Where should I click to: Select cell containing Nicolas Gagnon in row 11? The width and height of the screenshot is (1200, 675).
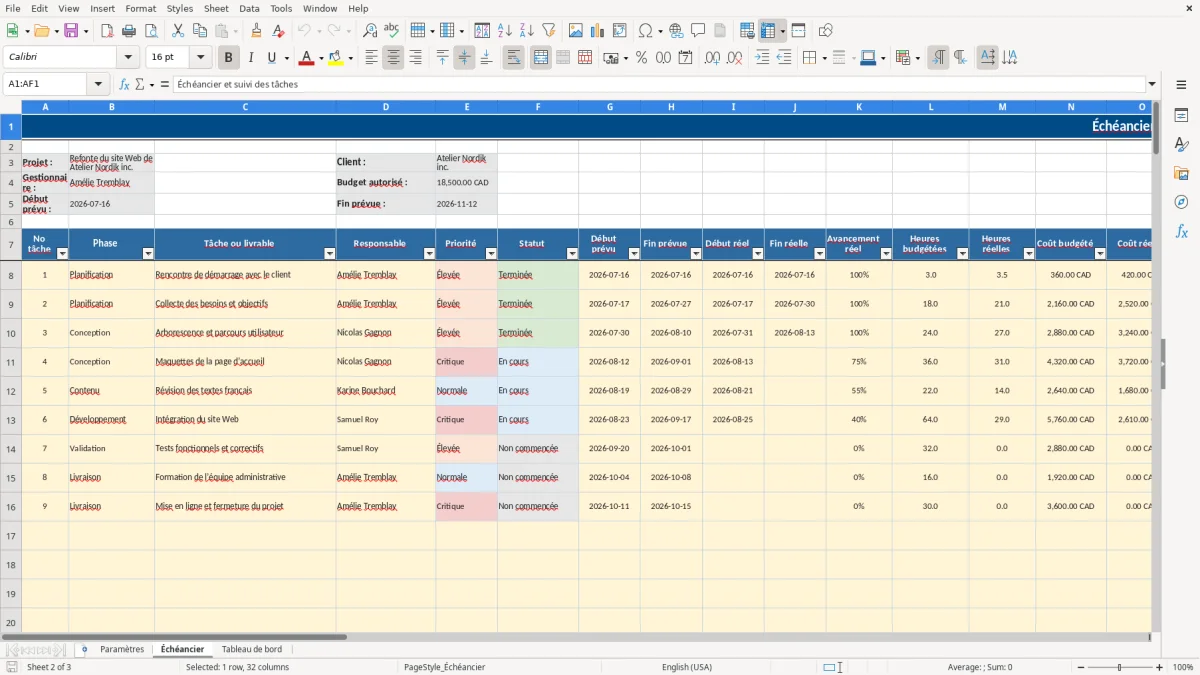tap(385, 362)
